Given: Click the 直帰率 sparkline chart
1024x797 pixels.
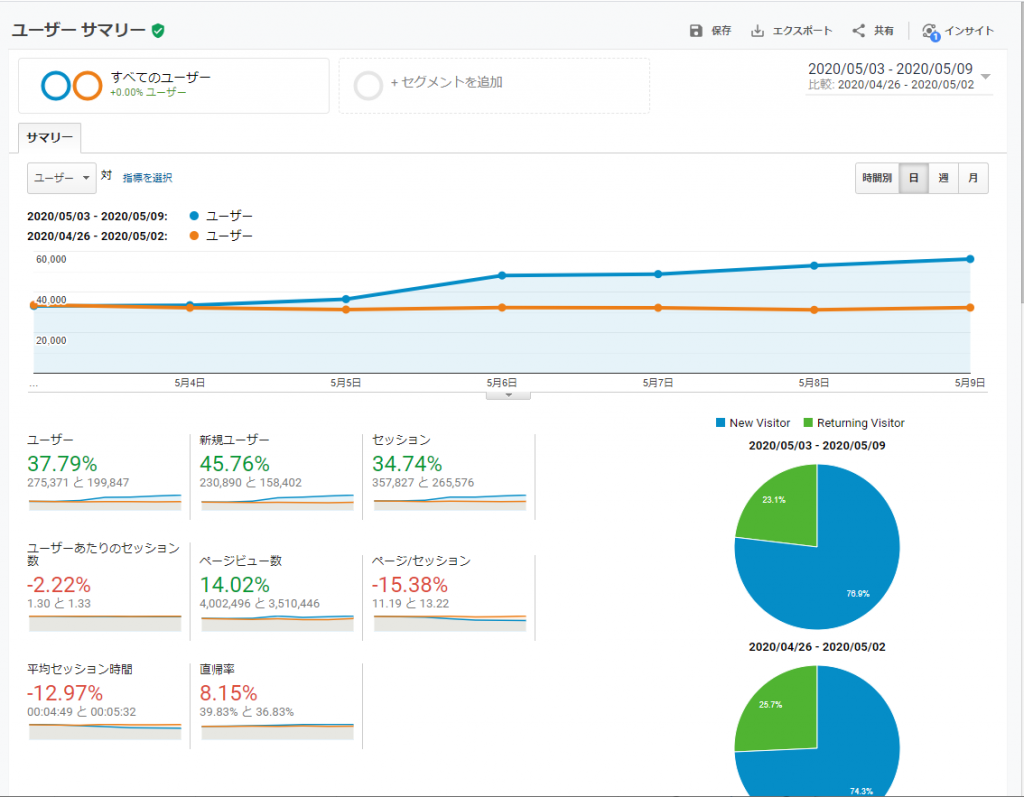Looking at the screenshot, I should point(277,731).
